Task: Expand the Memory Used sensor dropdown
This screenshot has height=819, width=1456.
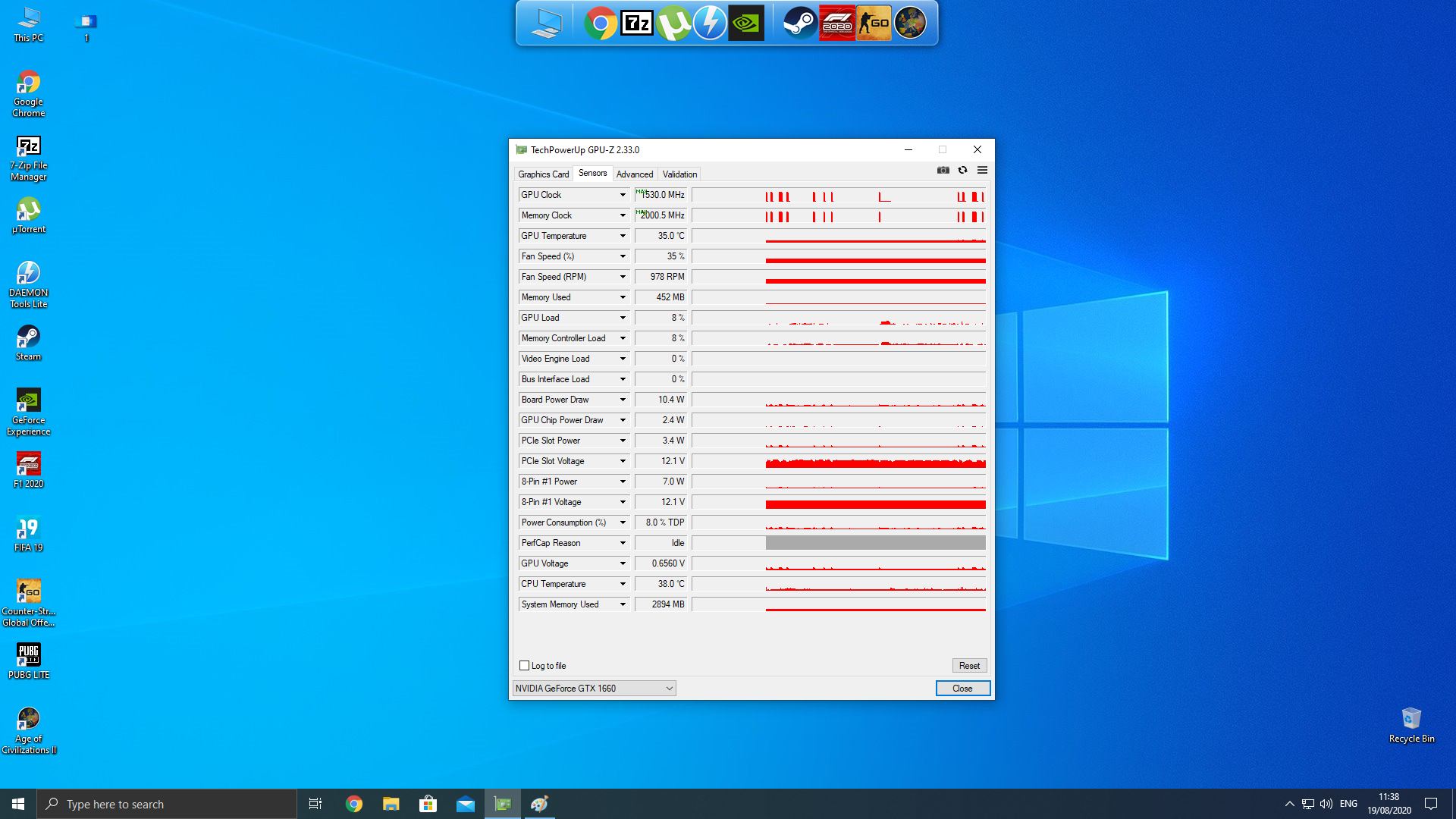Action: coord(623,297)
